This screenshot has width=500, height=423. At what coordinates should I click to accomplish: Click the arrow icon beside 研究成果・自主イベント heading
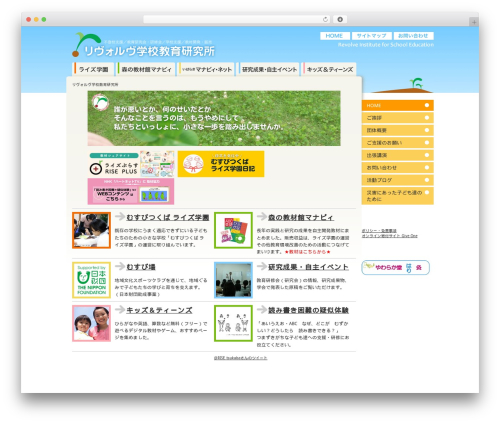262,266
